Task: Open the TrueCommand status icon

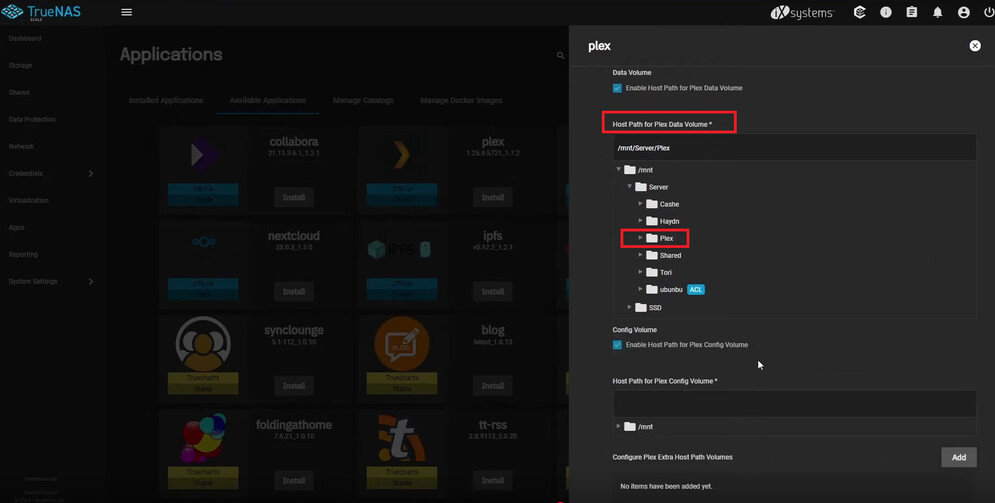Action: pos(860,12)
